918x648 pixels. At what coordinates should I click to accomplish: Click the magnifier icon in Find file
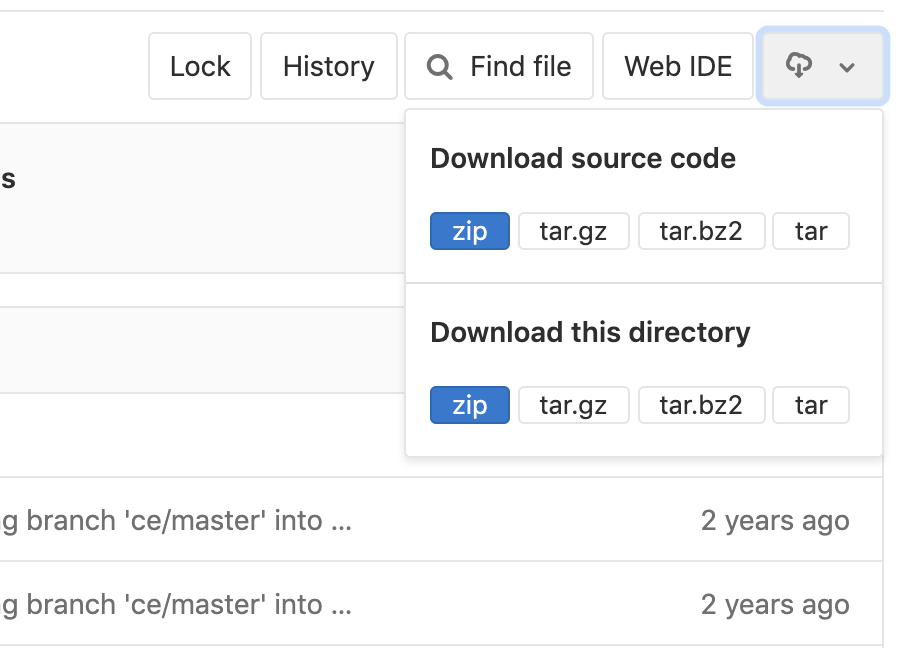click(439, 67)
